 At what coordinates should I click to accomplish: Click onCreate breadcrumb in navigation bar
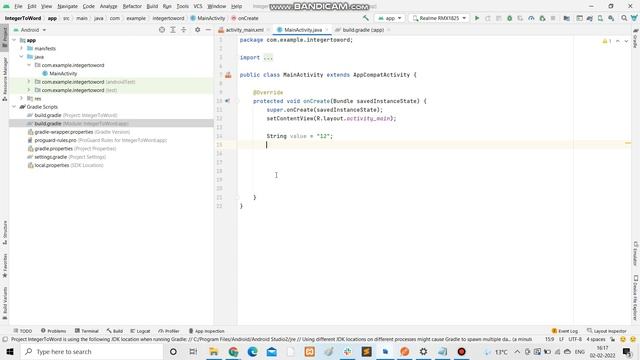coord(245,18)
